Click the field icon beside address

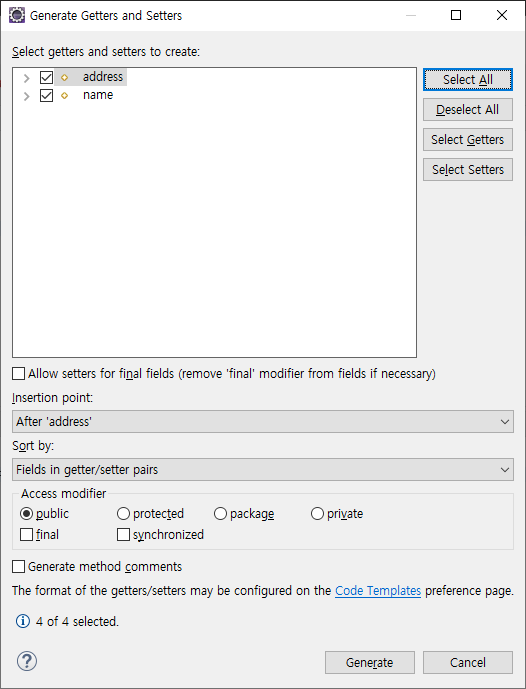65,78
